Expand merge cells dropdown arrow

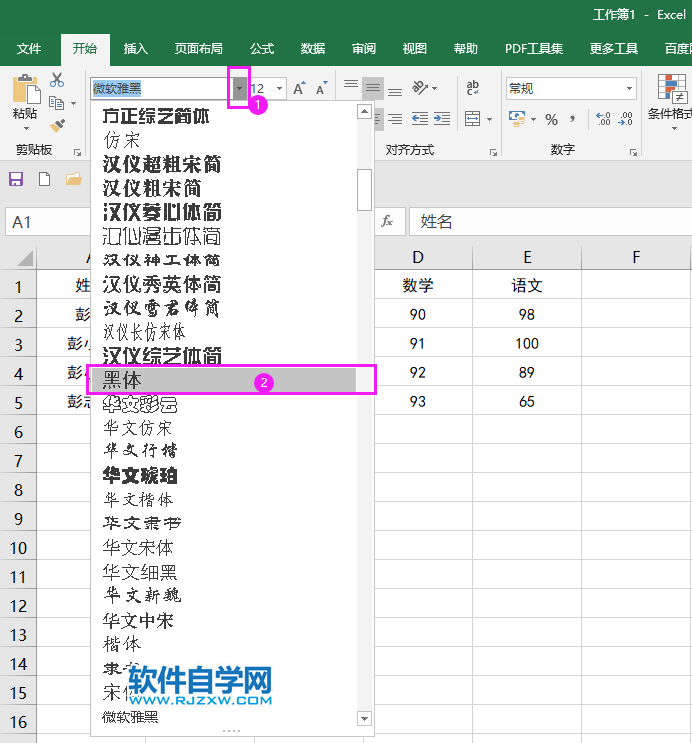click(489, 119)
